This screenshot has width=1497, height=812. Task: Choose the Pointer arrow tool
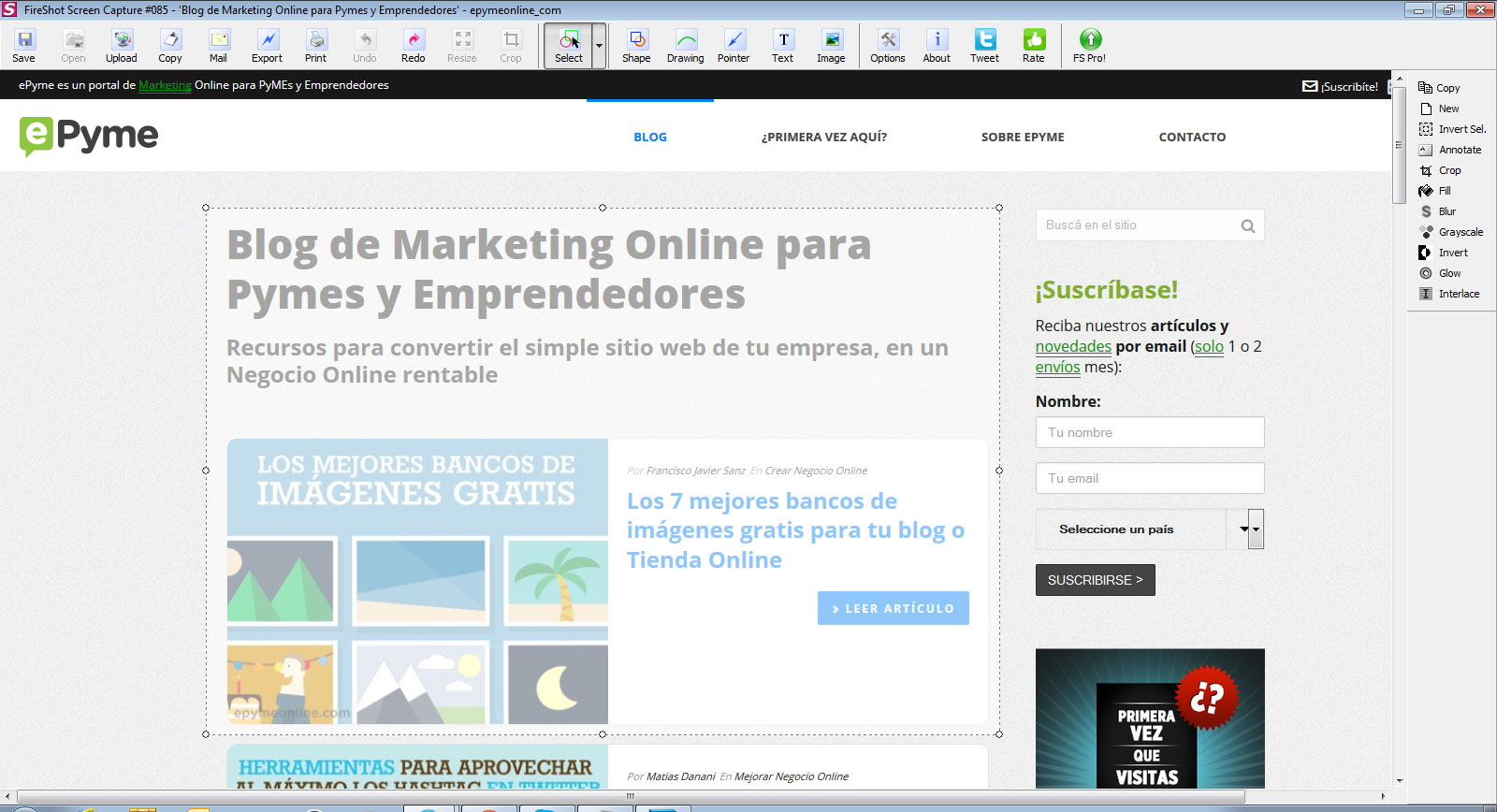click(734, 45)
